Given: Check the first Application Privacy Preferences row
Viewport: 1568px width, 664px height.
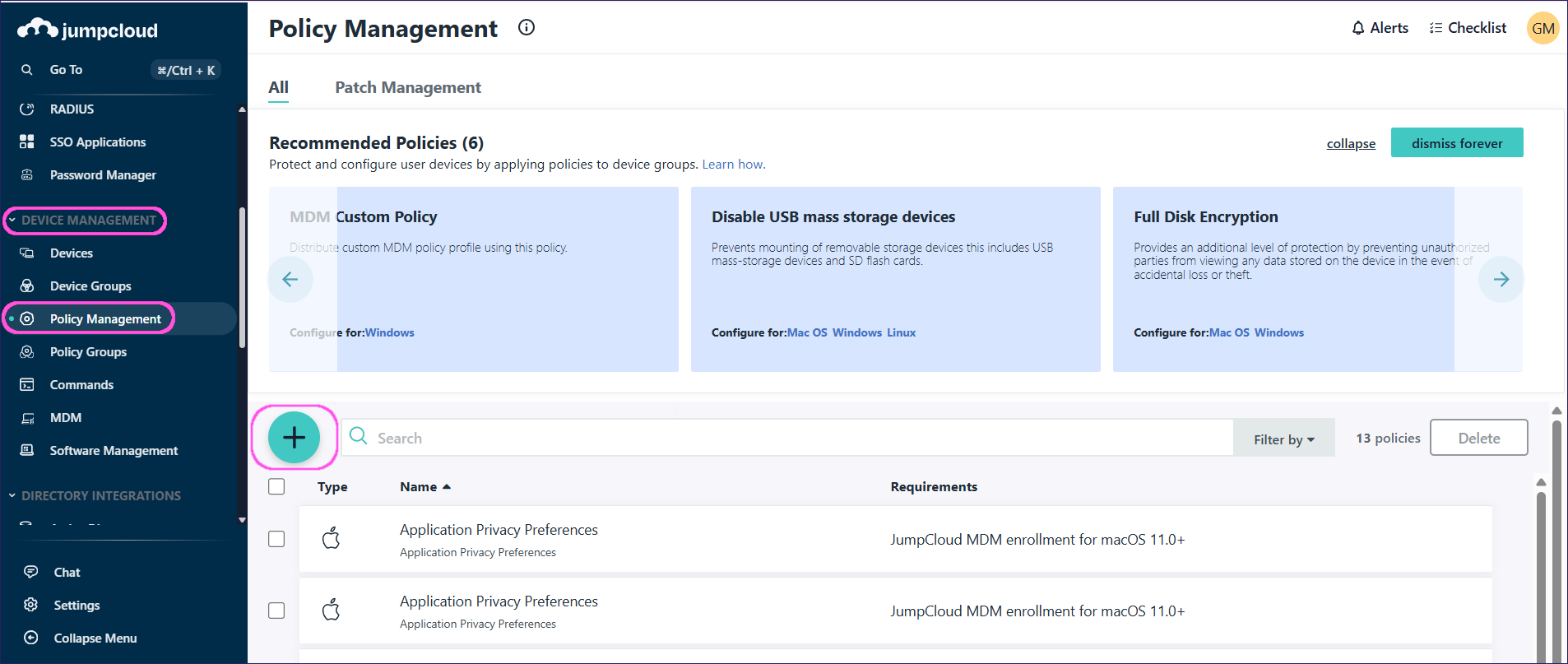Looking at the screenshot, I should 276,539.
